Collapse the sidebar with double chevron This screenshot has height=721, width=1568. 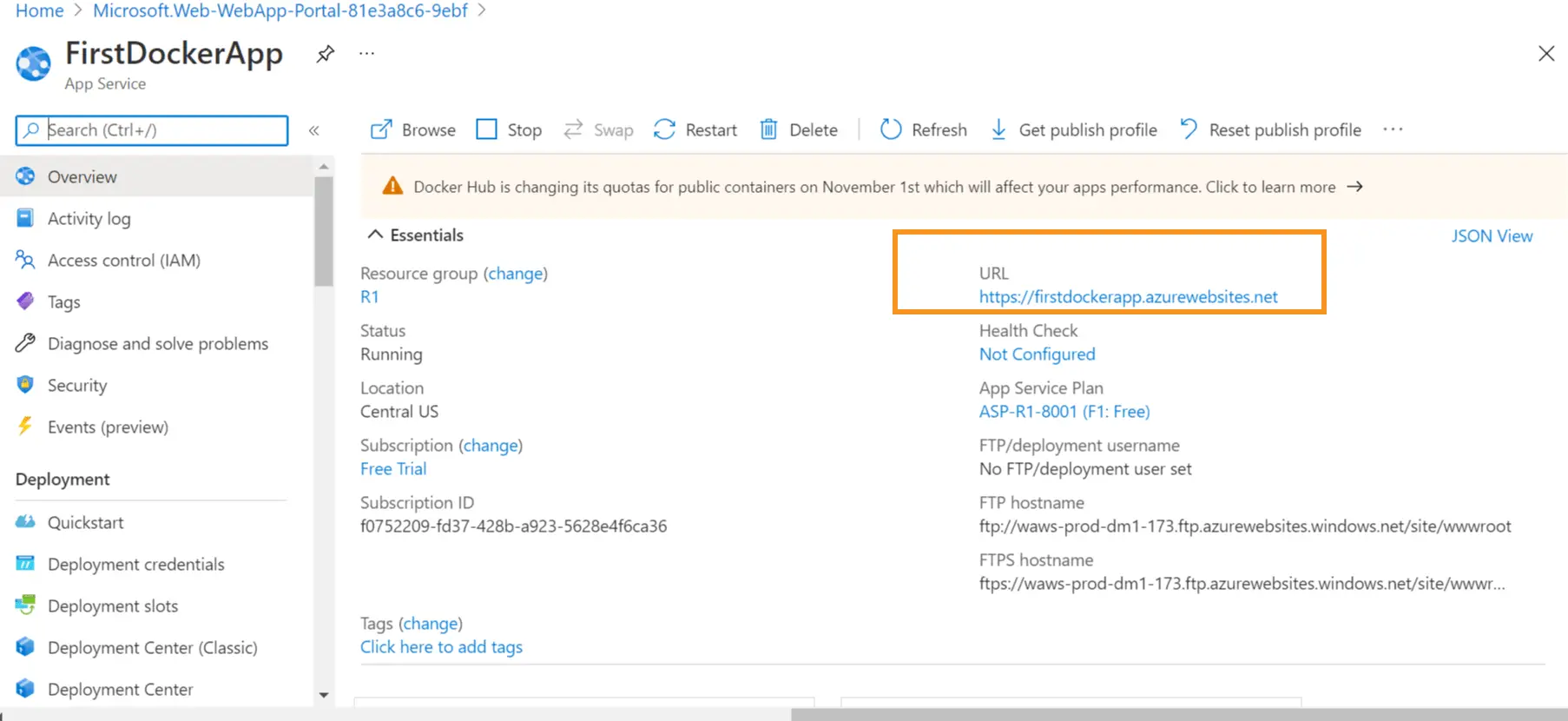point(314,130)
